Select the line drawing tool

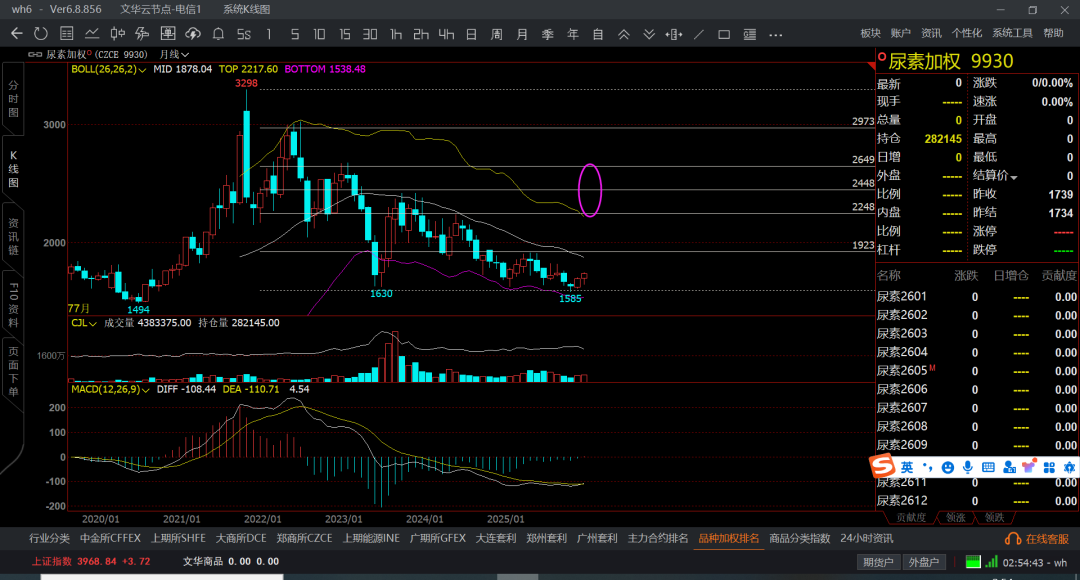click(x=698, y=34)
